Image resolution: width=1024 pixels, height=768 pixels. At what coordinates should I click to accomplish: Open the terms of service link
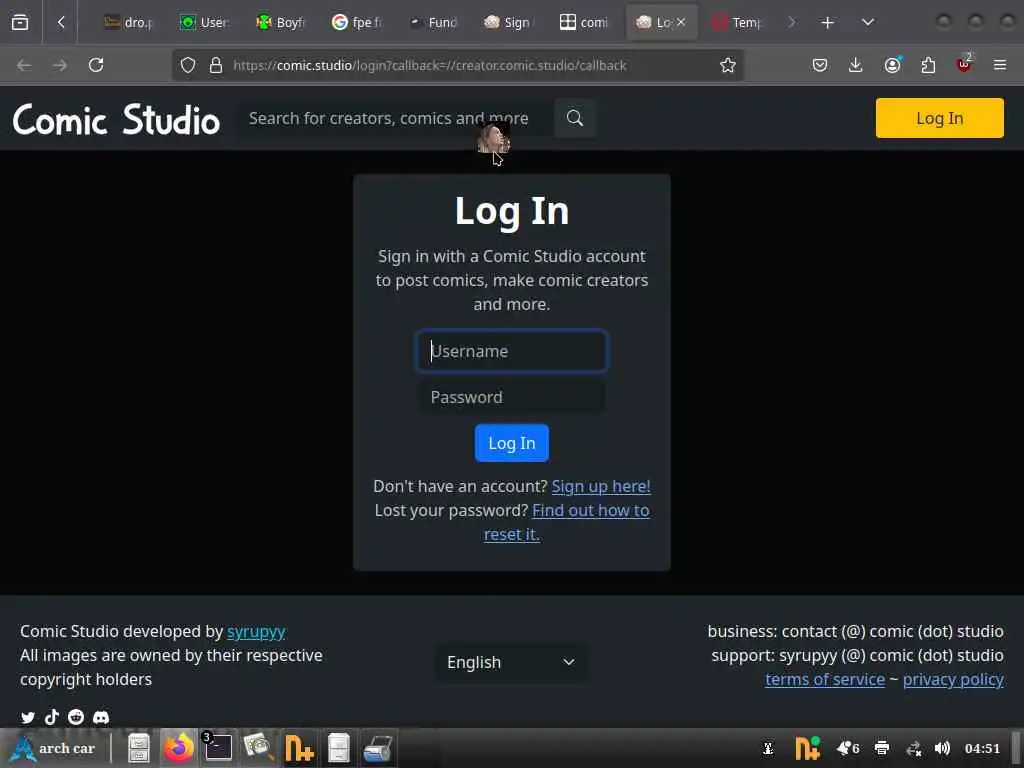tap(825, 679)
